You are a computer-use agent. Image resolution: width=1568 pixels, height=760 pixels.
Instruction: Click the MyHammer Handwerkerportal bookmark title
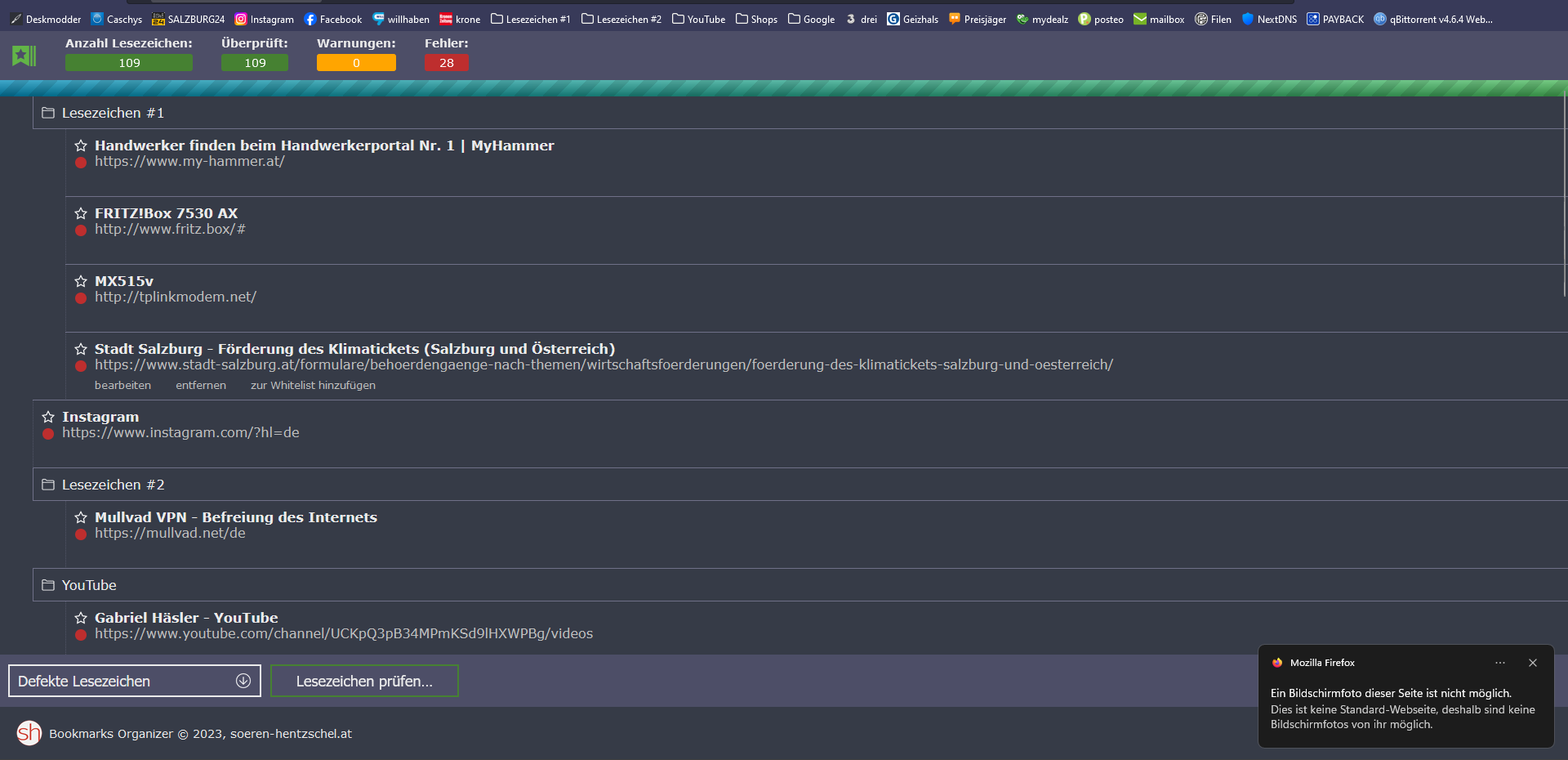[324, 145]
